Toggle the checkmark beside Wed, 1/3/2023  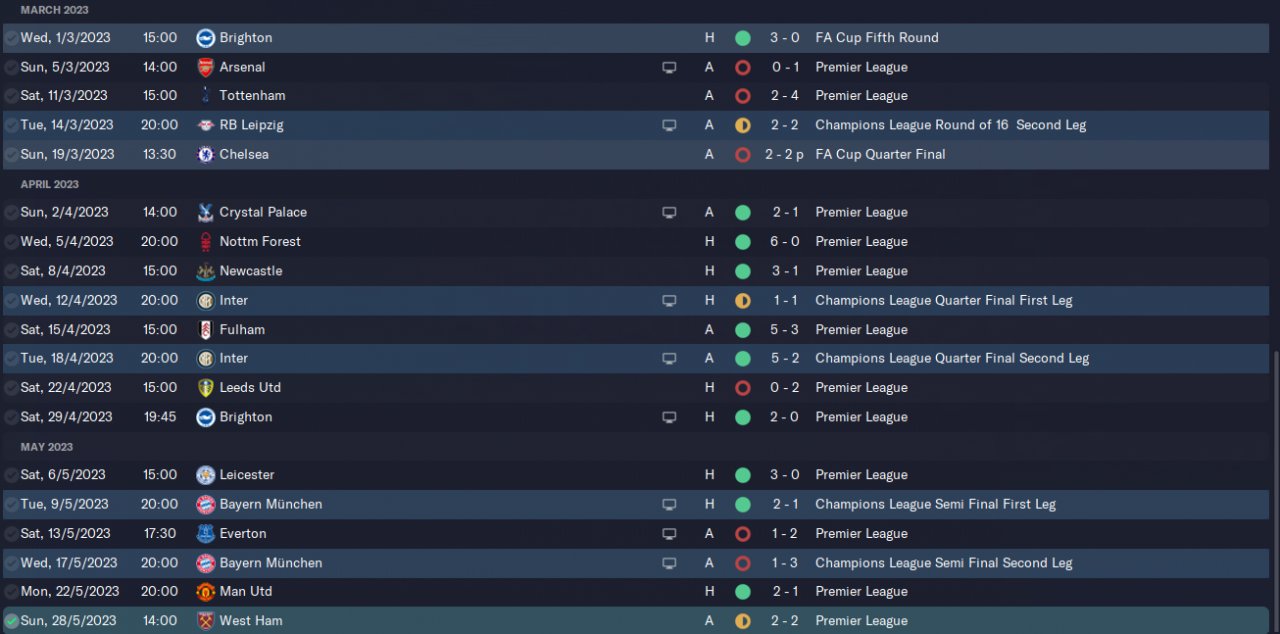pos(11,38)
